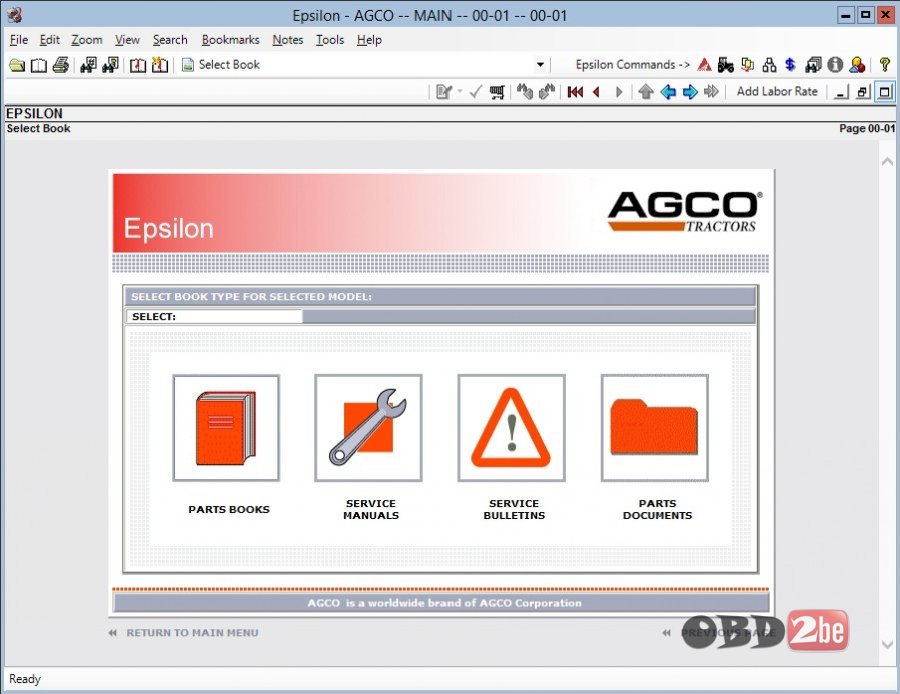The image size is (900, 694).
Task: Open the Zoom menu
Action: pos(87,40)
